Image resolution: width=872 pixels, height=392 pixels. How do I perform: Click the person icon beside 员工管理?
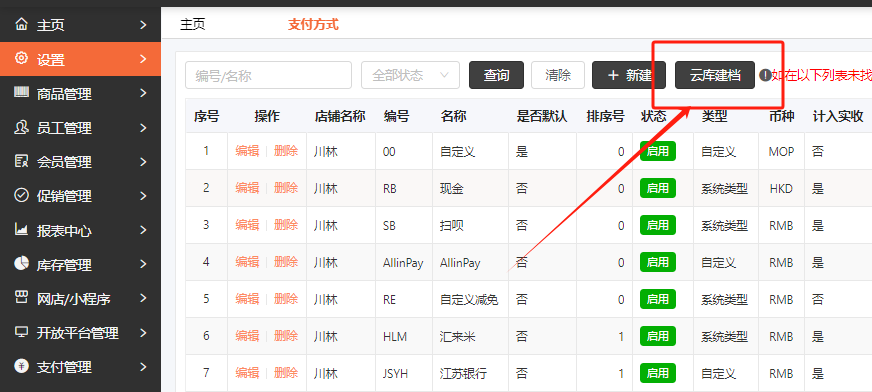coord(21,127)
